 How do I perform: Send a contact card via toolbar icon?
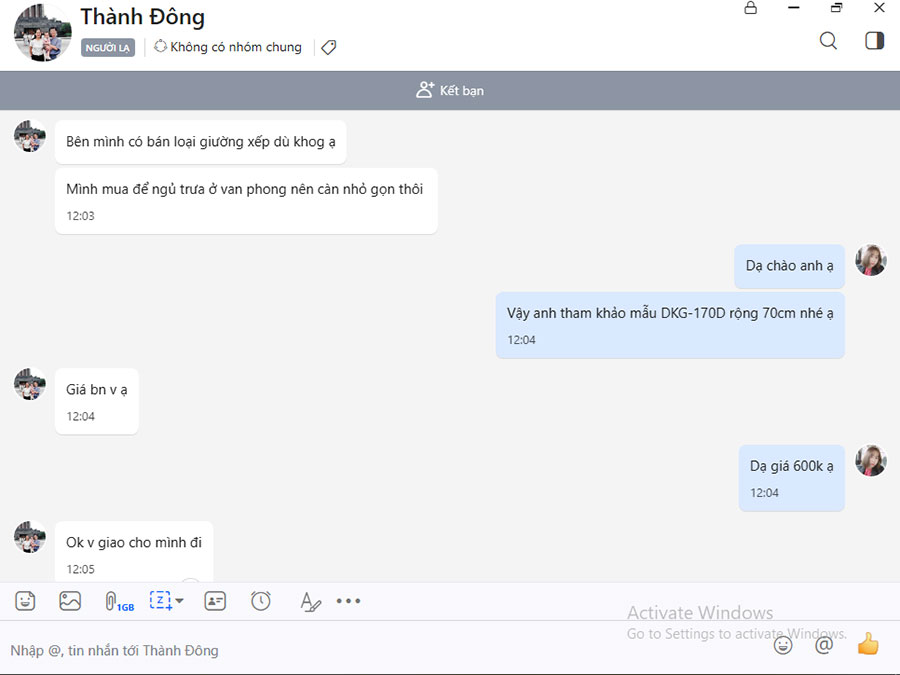pos(215,601)
